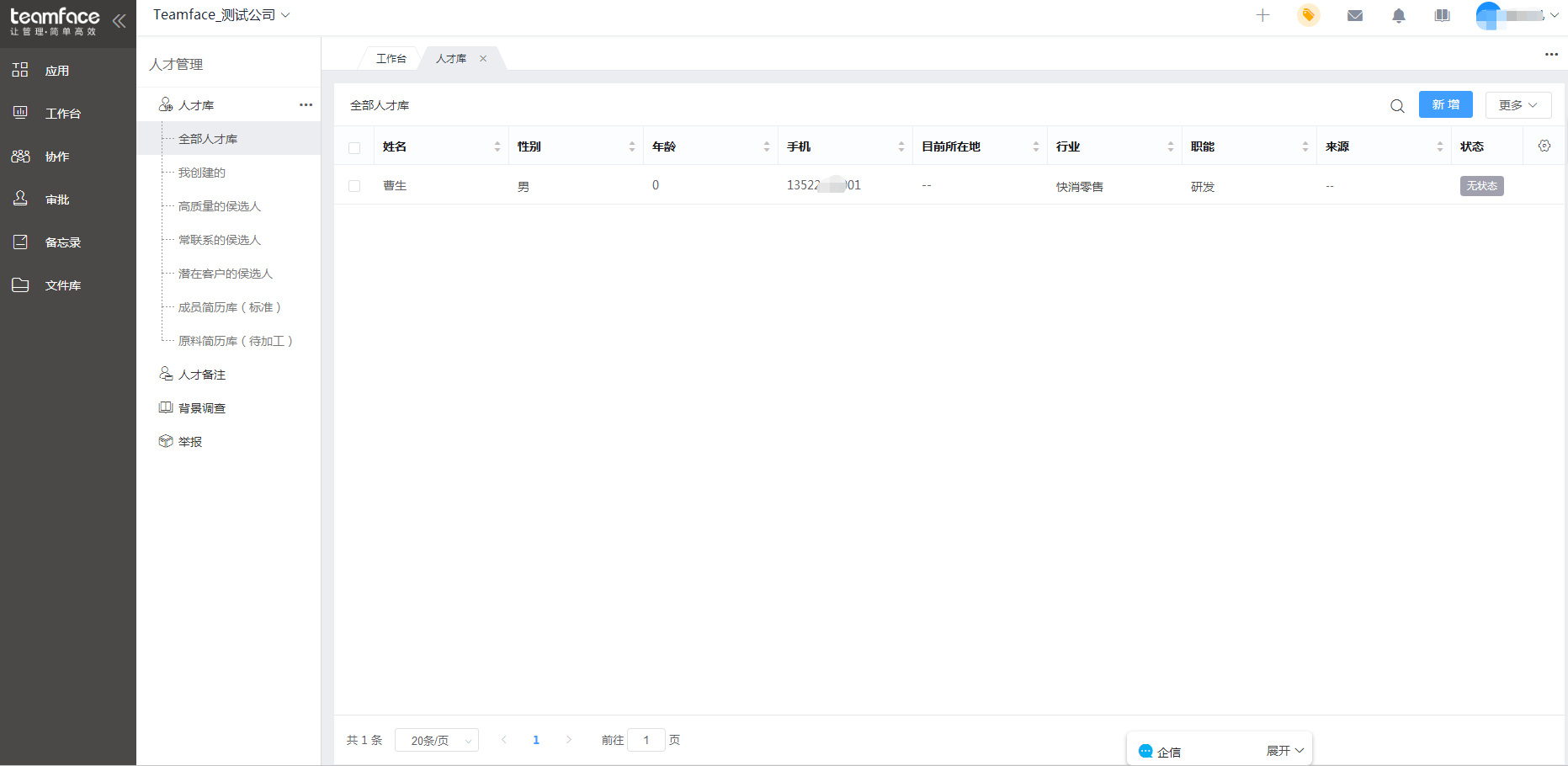Open the 协作 collaboration sidebar item
The width and height of the screenshot is (1568, 766).
57,157
